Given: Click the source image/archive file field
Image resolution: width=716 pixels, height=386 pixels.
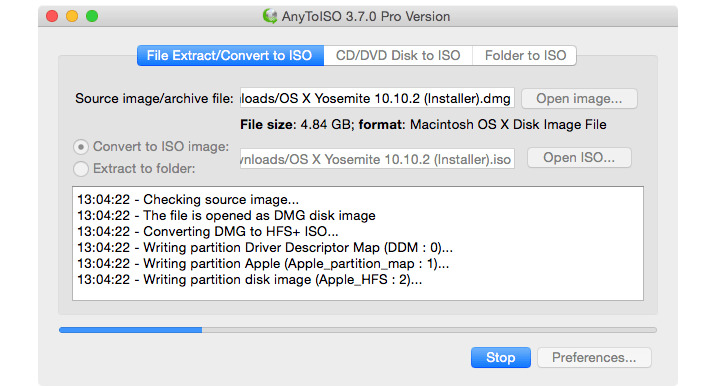Looking at the screenshot, I should 377,98.
